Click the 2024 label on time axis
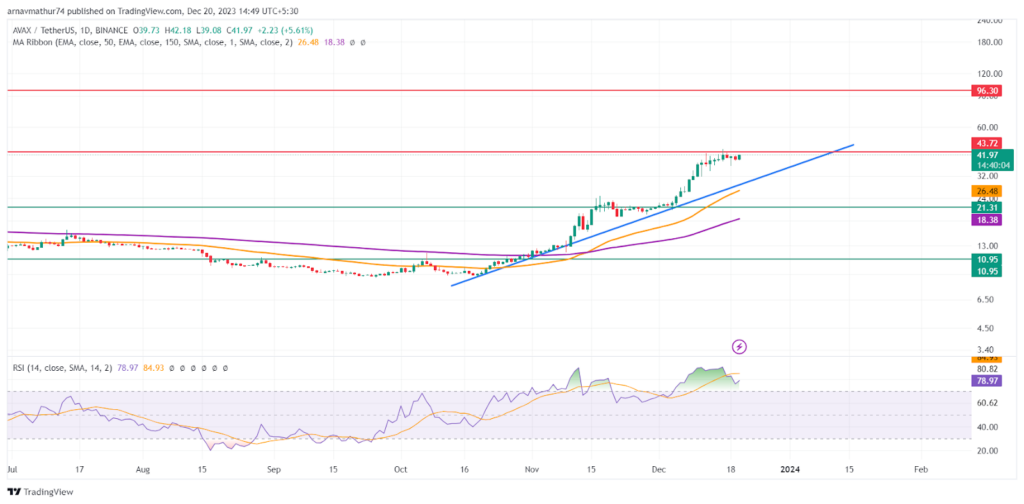 point(790,469)
